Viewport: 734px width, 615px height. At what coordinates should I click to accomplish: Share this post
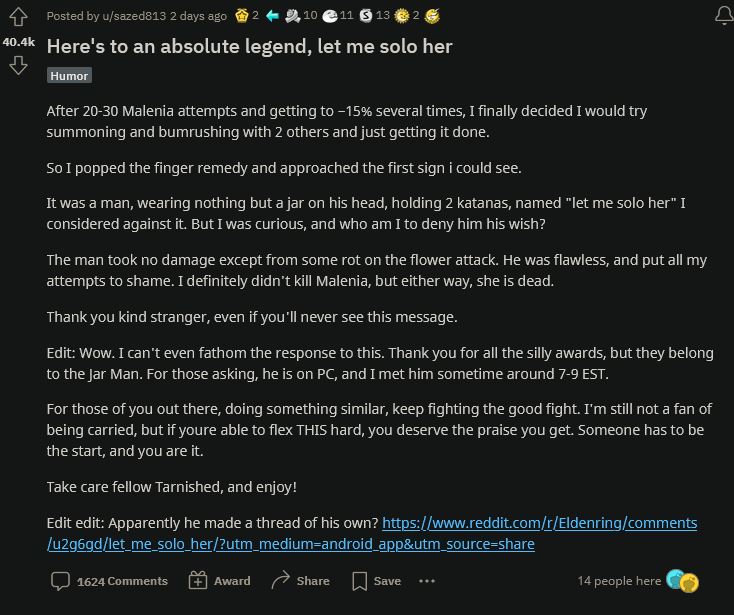pos(300,581)
